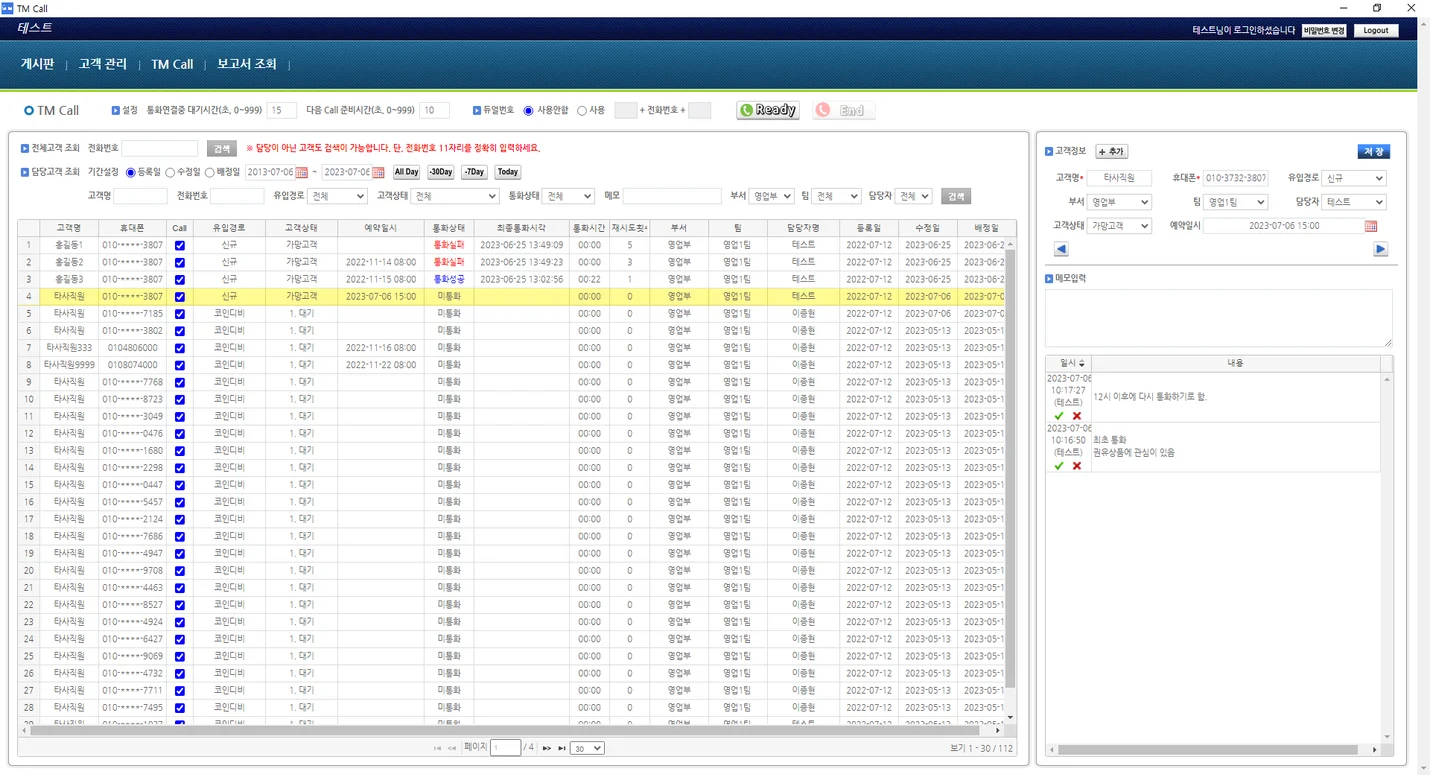Viewport: 1430px width, 775px height.
Task: Click the 비밀번호 변경 button
Action: click(1324, 31)
